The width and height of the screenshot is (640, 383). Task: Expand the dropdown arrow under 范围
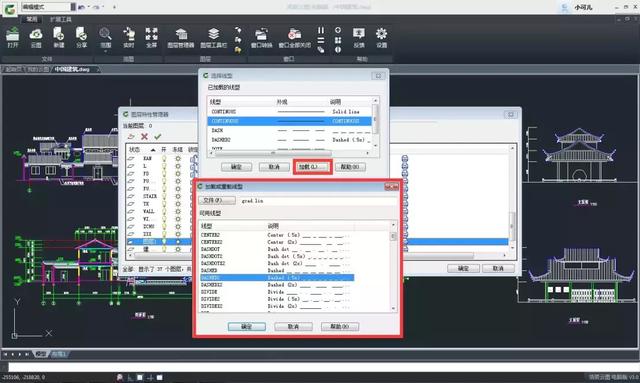(x=105, y=51)
